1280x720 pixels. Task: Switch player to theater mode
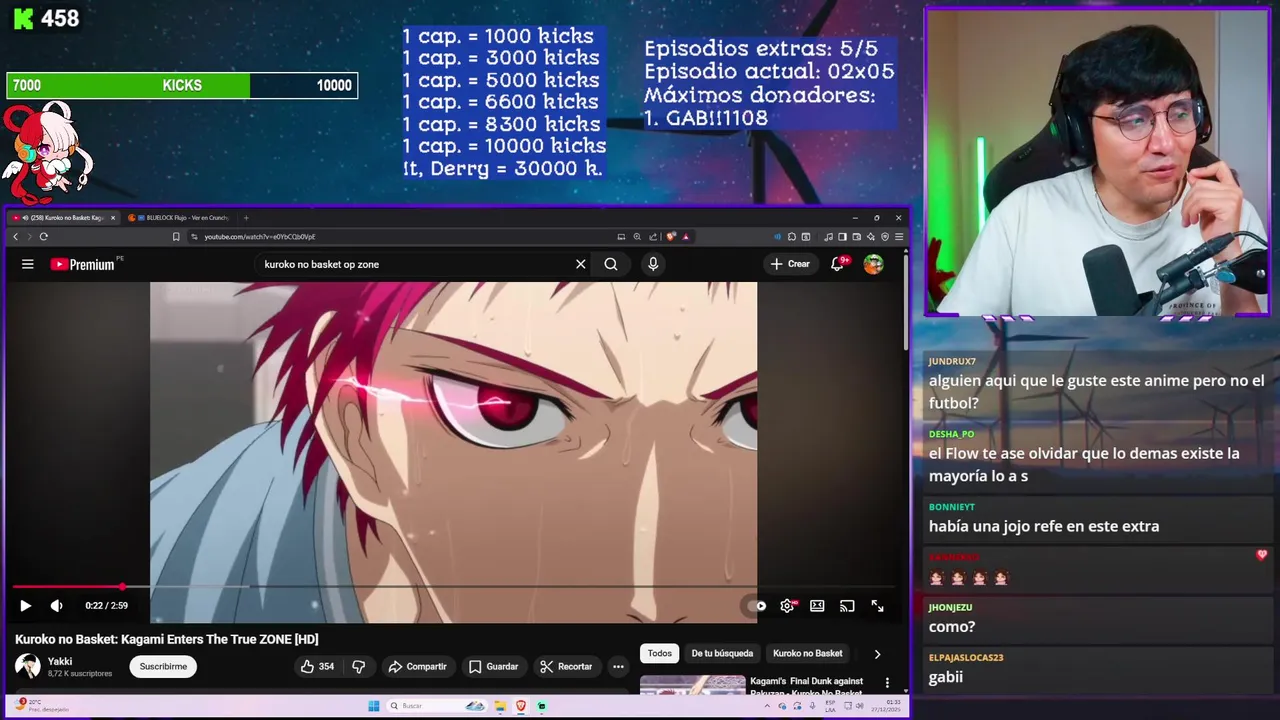tap(817, 605)
